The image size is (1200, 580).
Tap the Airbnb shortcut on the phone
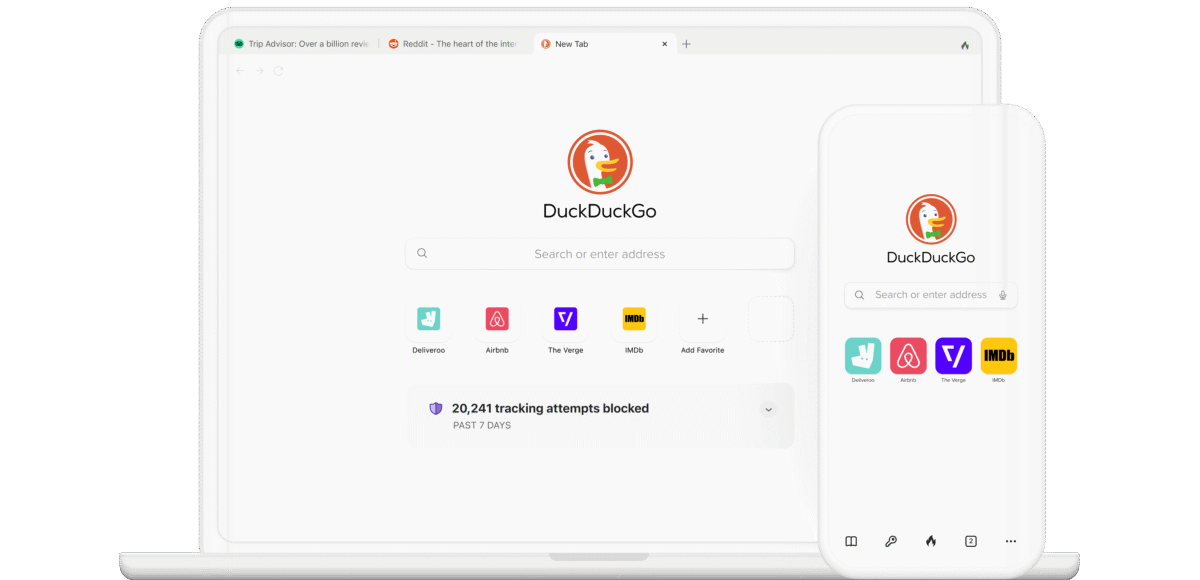pyautogui.click(x=908, y=356)
